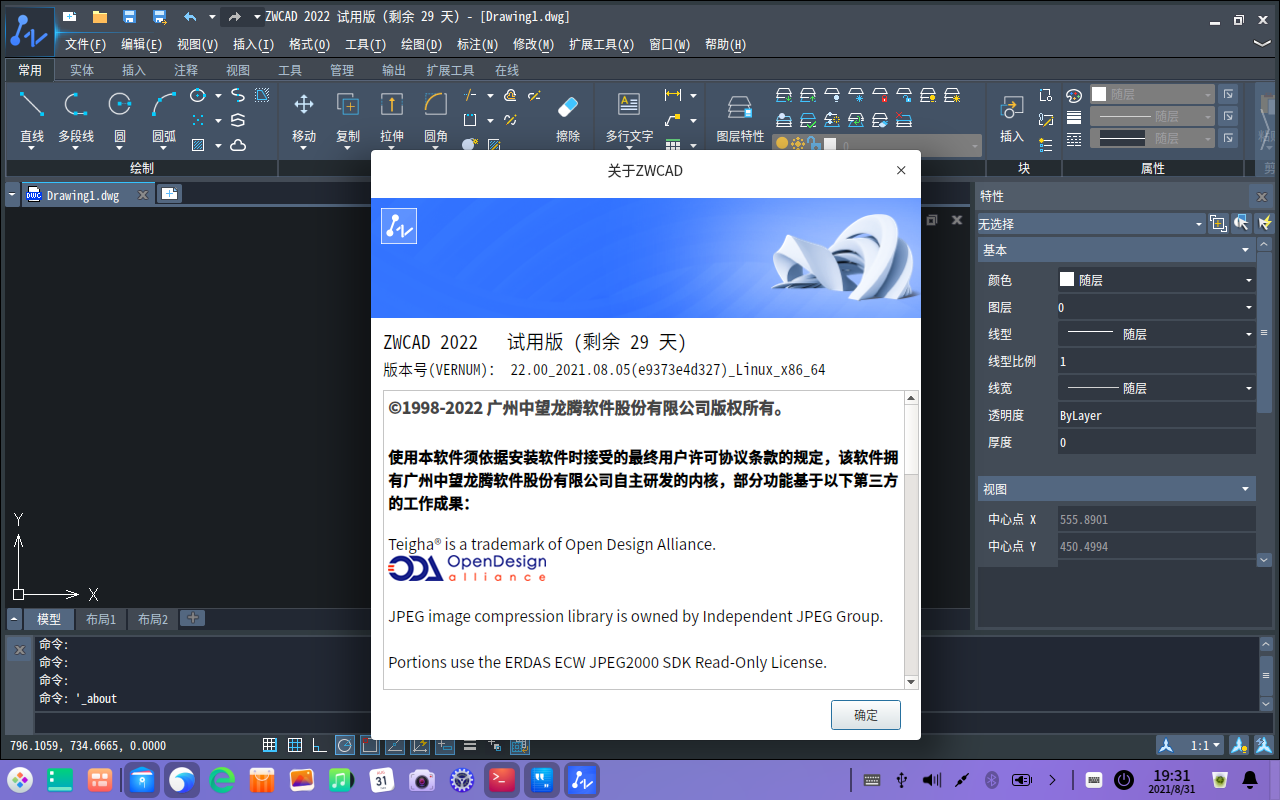
Task: Select the Move (移动) tool
Action: pyautogui.click(x=304, y=118)
